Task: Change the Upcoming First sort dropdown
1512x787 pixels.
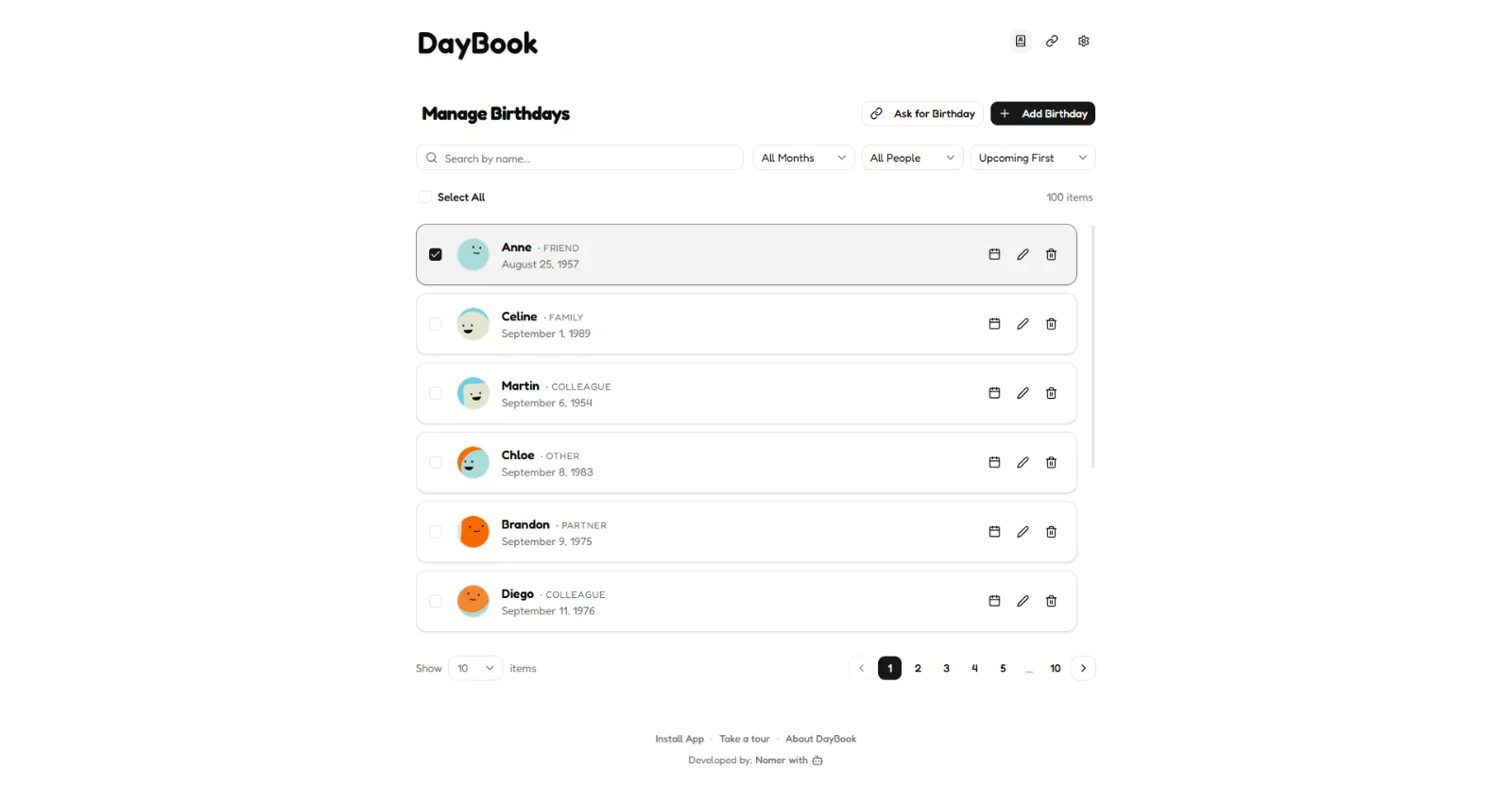Action: (1033, 158)
